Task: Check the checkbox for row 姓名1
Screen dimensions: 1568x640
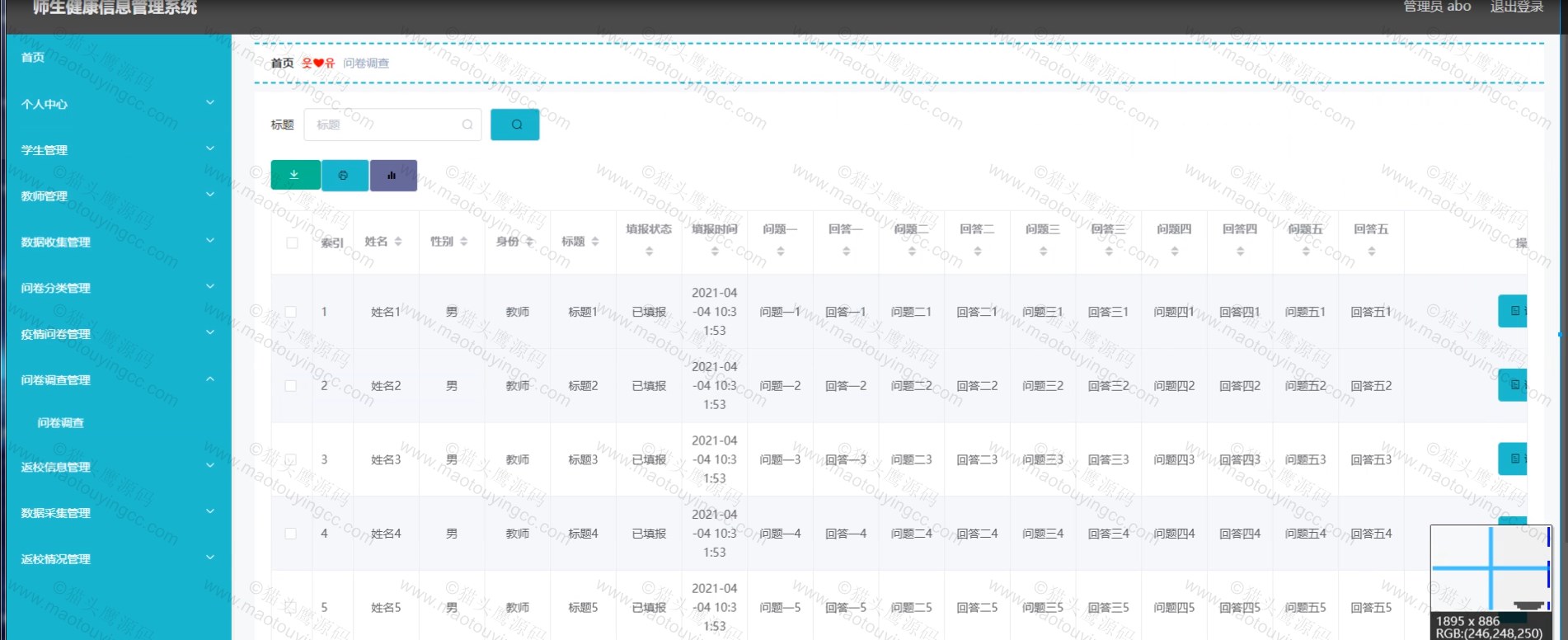Action: click(x=291, y=312)
